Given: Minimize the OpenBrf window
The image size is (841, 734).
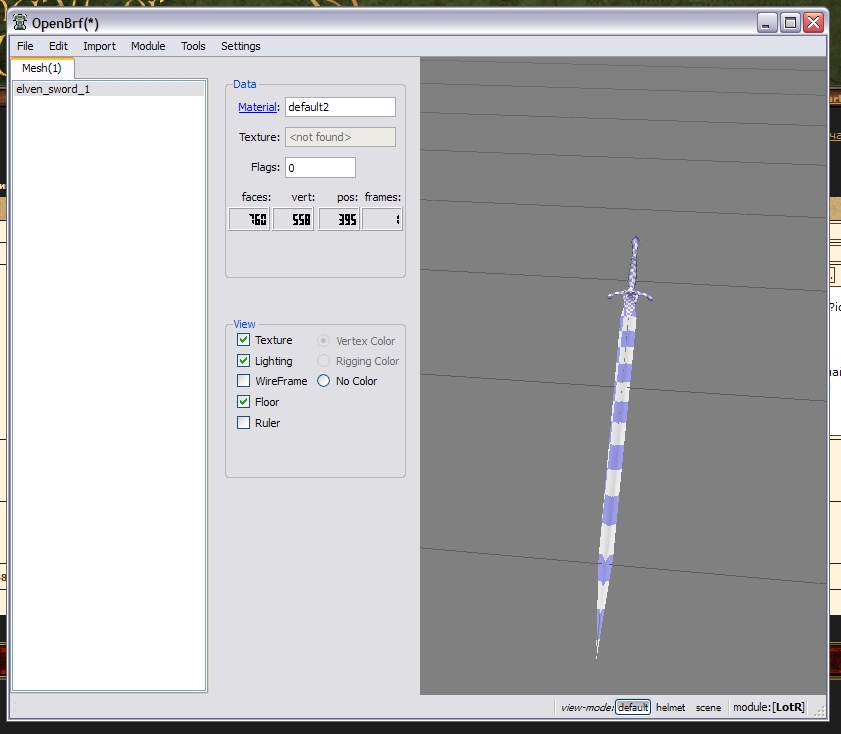Looking at the screenshot, I should tap(767, 23).
